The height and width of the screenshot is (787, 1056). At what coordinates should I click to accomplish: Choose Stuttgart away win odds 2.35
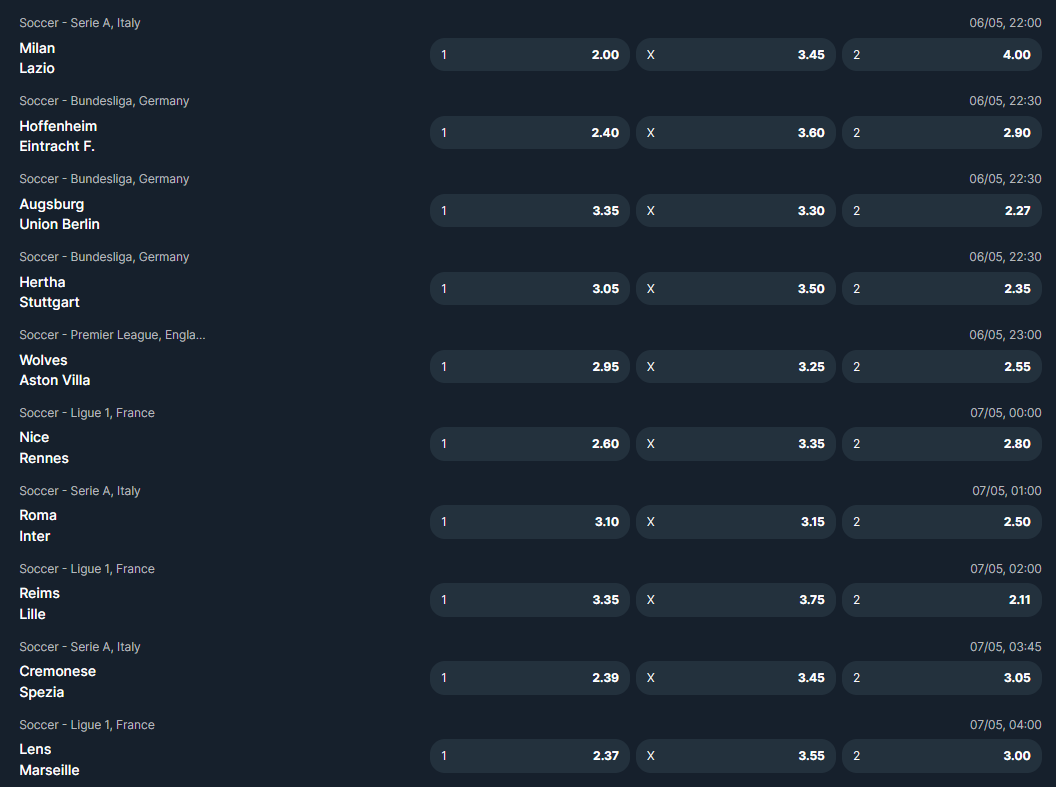click(x=941, y=289)
